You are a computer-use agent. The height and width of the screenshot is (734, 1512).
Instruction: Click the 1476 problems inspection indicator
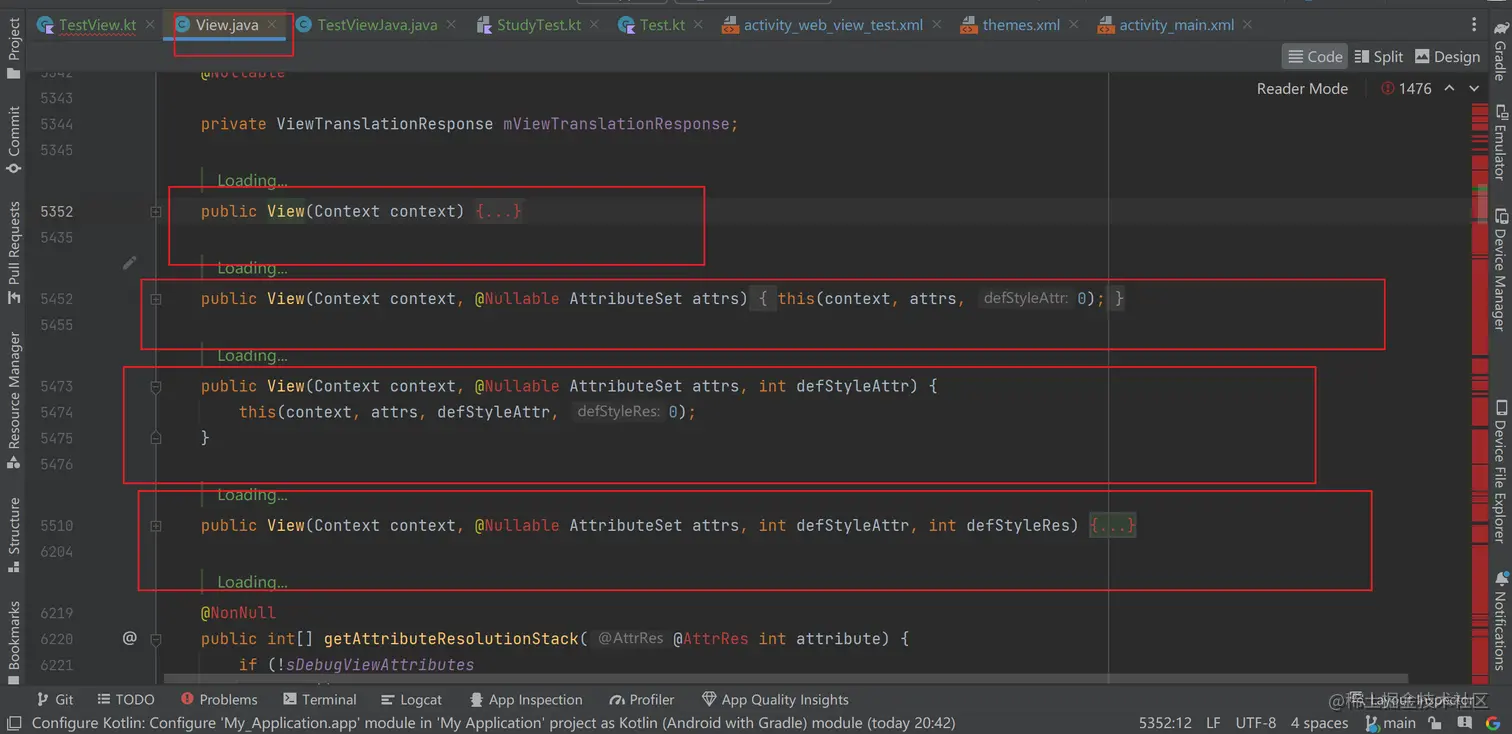1409,88
